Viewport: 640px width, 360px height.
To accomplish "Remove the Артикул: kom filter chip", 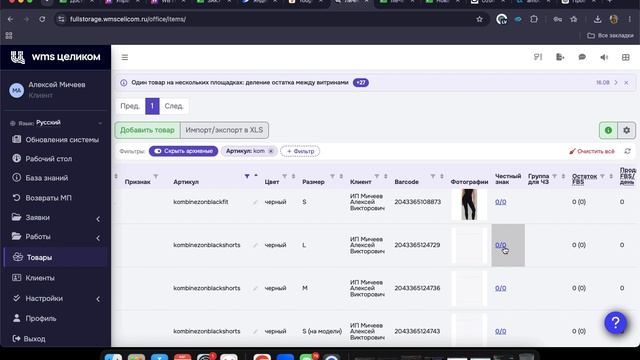I will pyautogui.click(x=271, y=151).
